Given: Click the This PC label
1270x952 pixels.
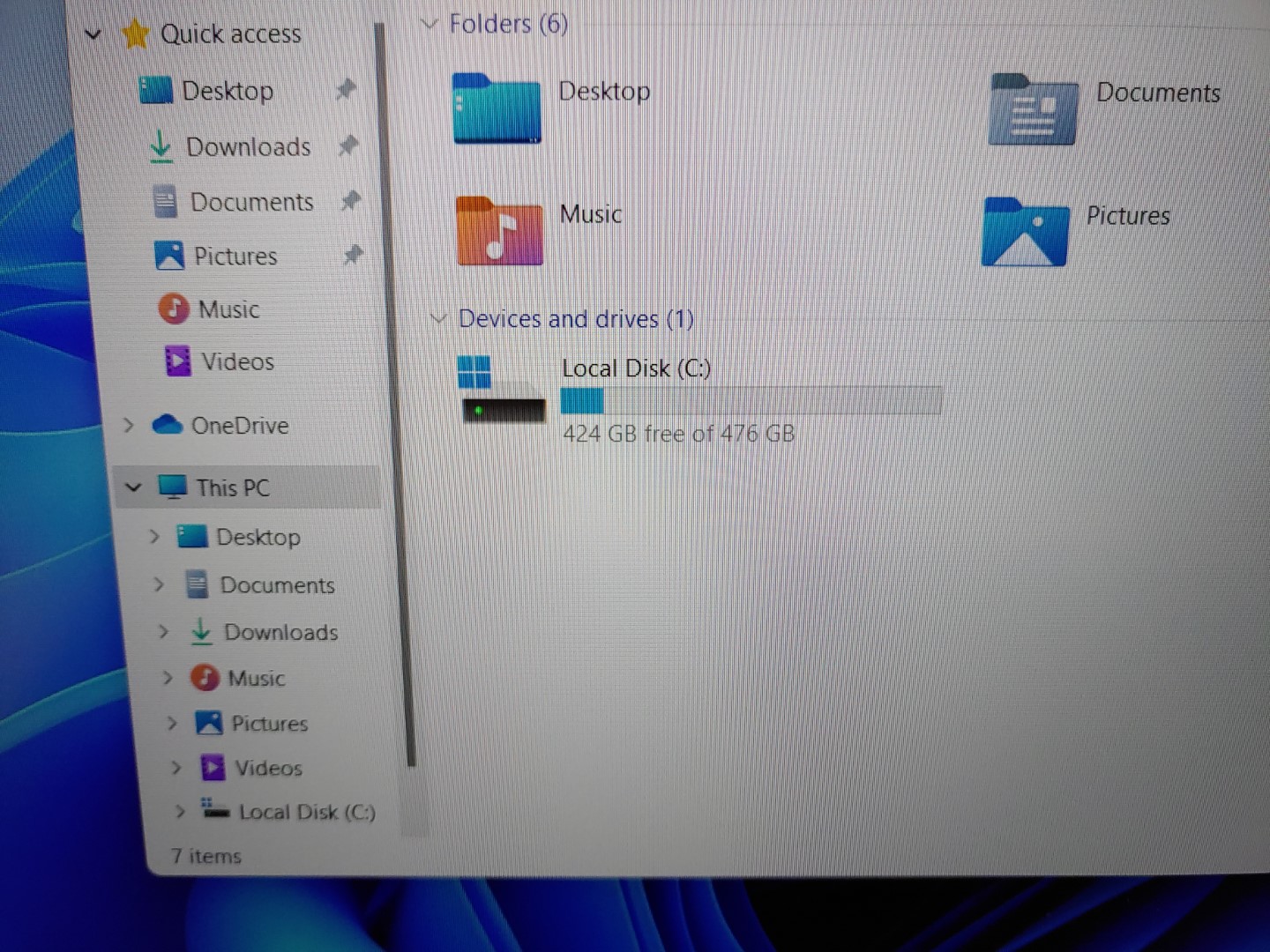Looking at the screenshot, I should [x=233, y=487].
